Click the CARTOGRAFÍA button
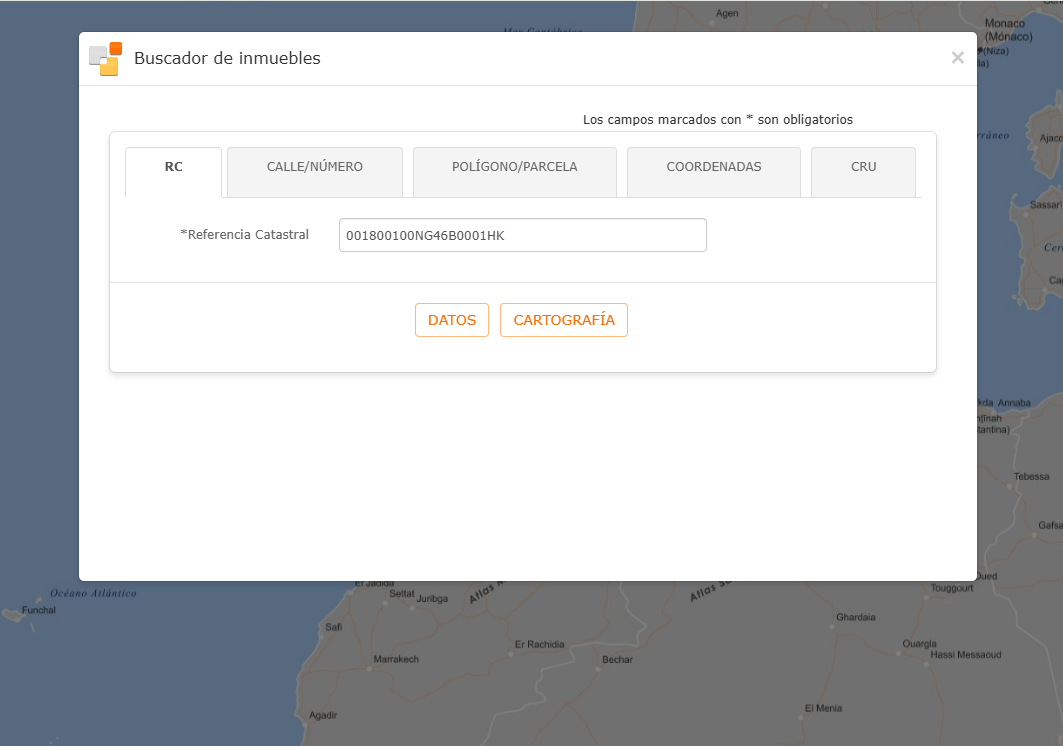The height and width of the screenshot is (746, 1063). 564,320
